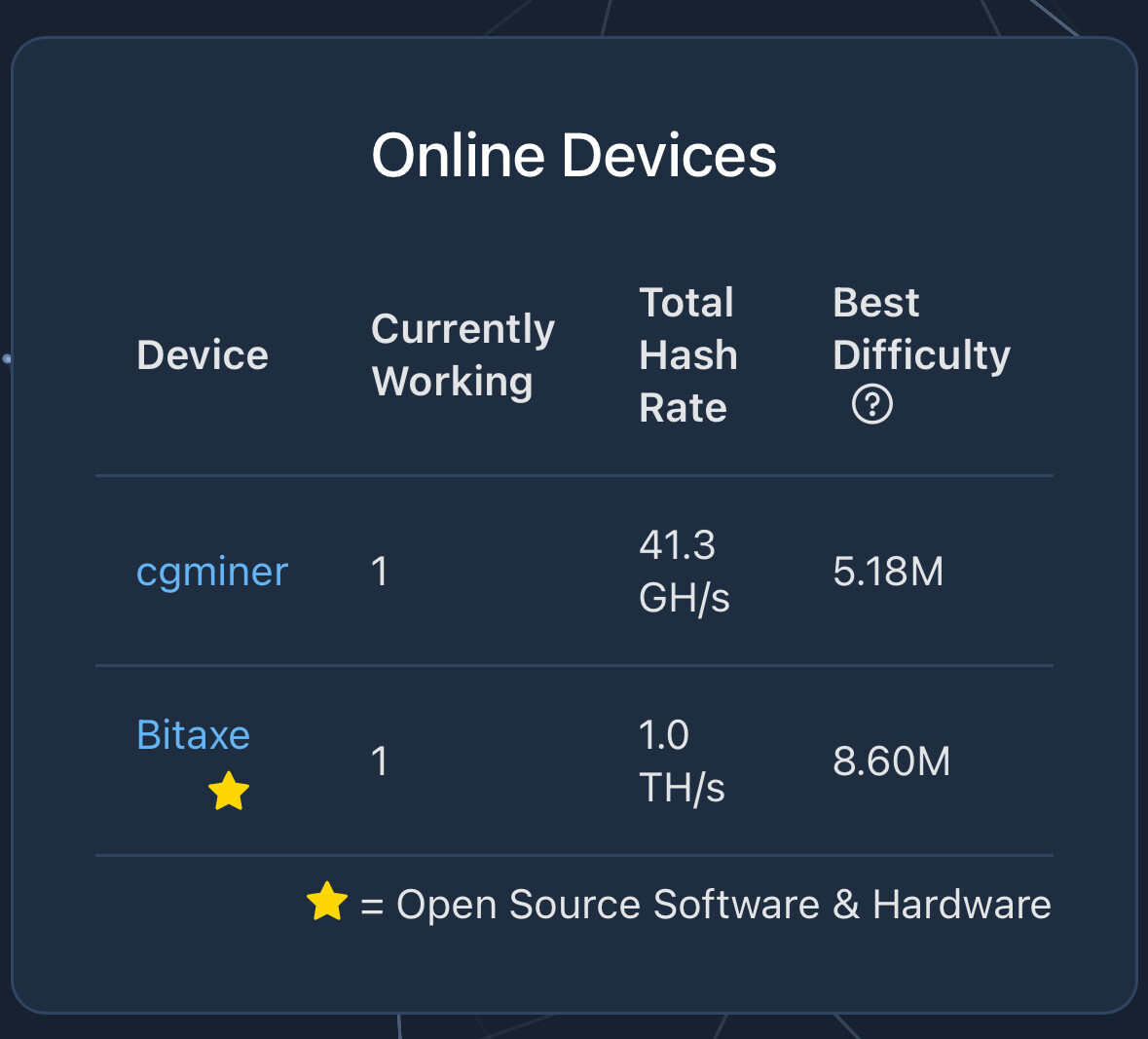Select the Best Difficulty column header

921,331
